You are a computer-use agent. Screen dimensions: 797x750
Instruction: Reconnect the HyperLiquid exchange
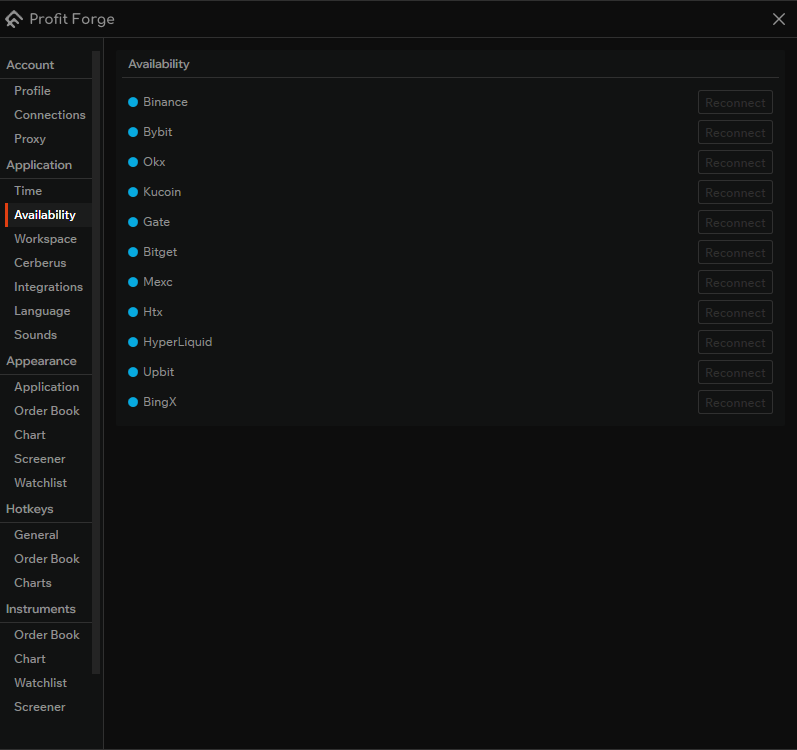tap(735, 342)
